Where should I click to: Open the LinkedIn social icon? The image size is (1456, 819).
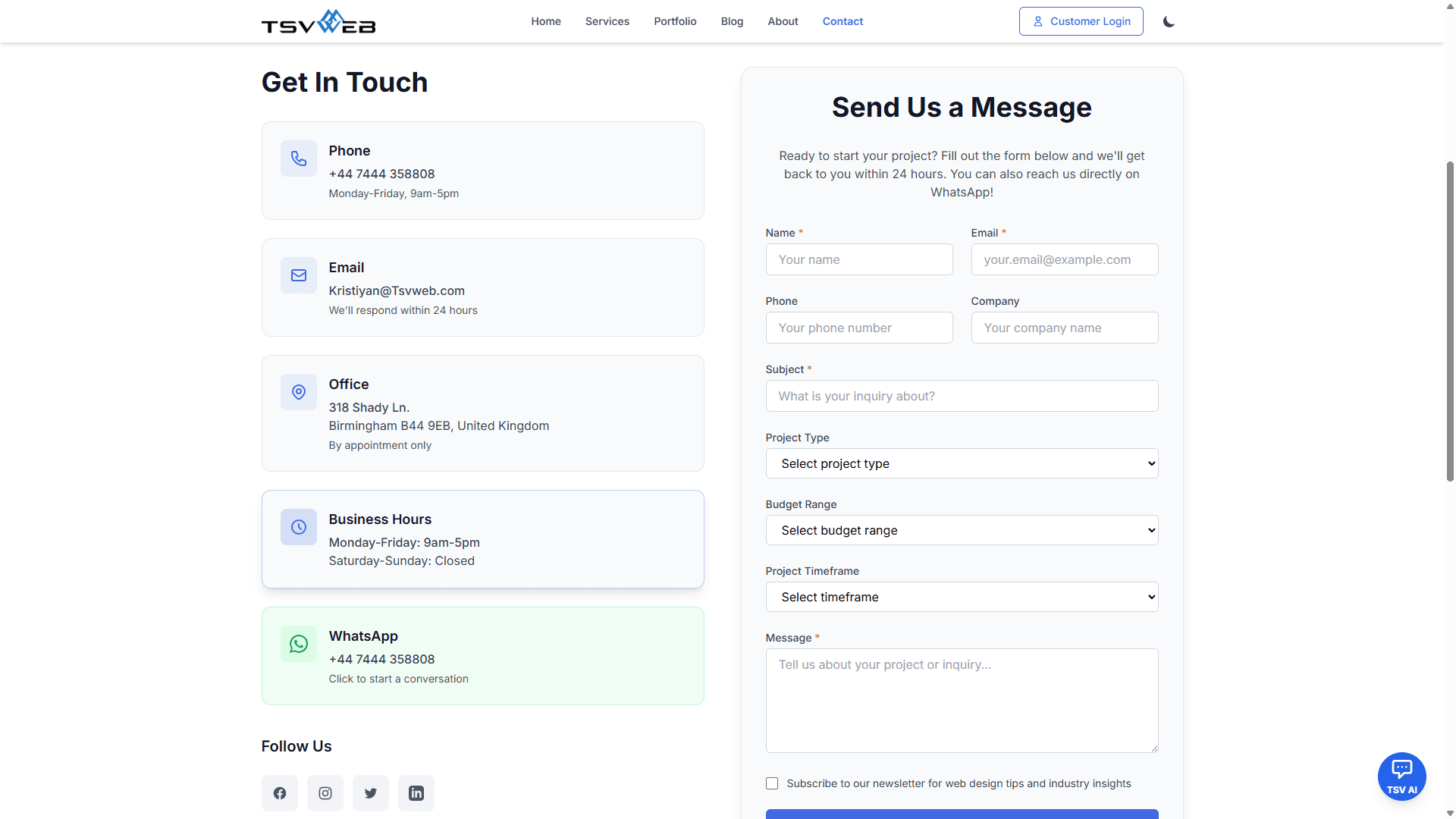click(x=416, y=793)
